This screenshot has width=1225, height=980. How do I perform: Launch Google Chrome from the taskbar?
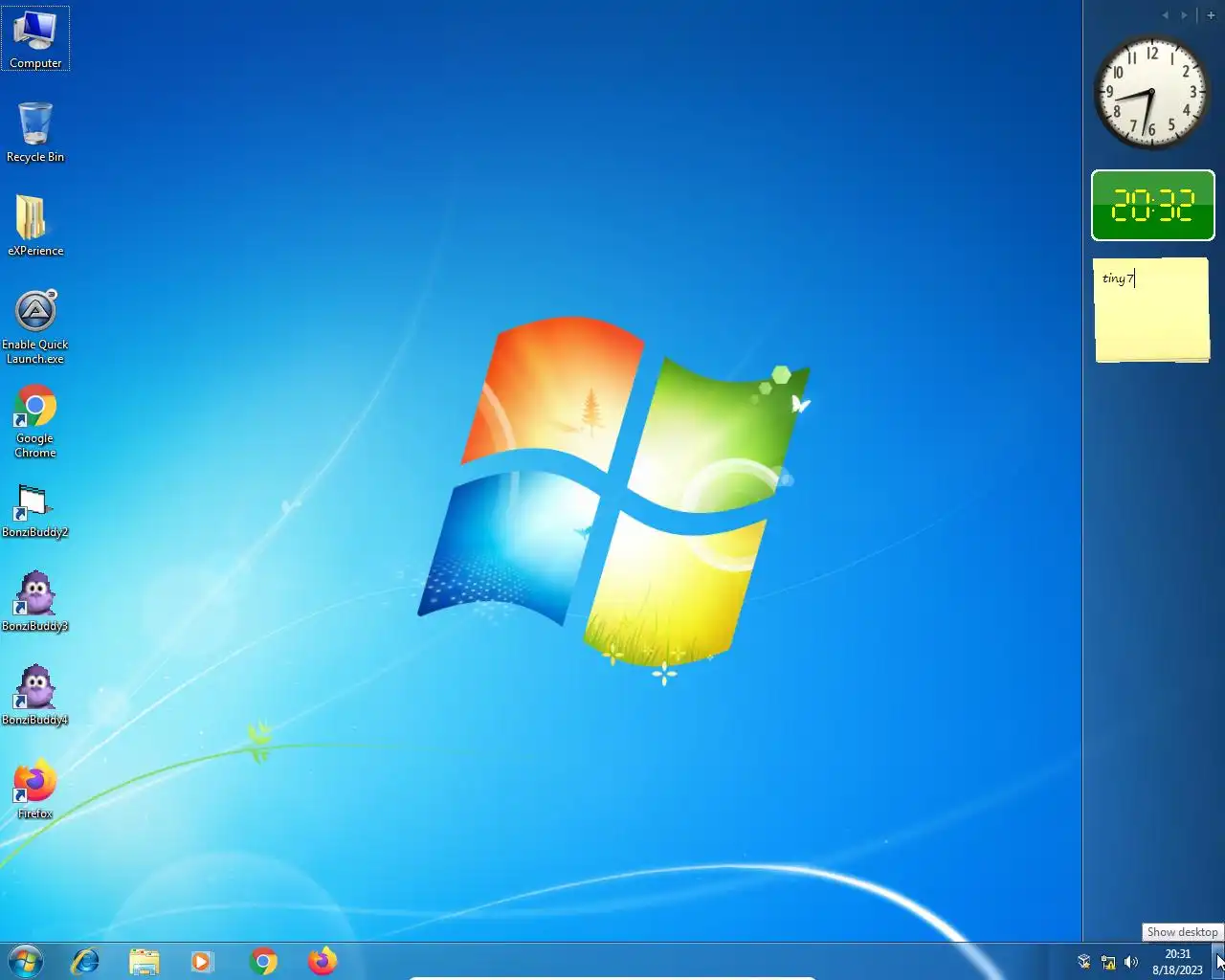click(x=263, y=961)
